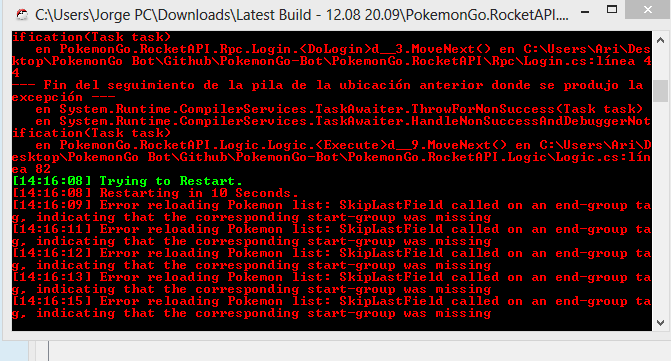The image size is (671, 361).
Task: Click the scrollbar up arrow
Action: 660,41
